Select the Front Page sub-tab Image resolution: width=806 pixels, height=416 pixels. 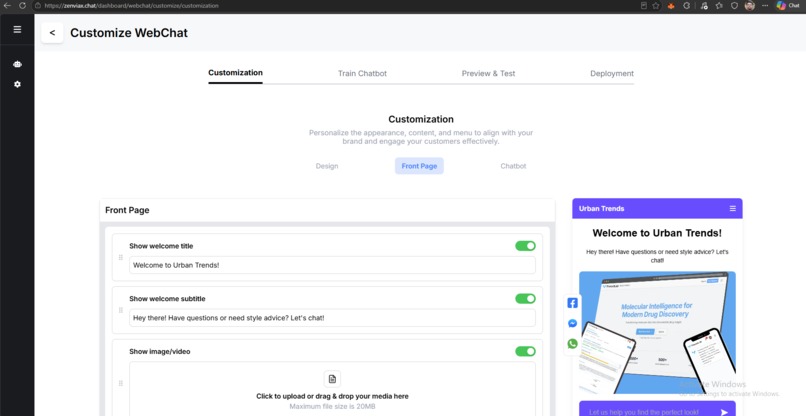[419, 166]
